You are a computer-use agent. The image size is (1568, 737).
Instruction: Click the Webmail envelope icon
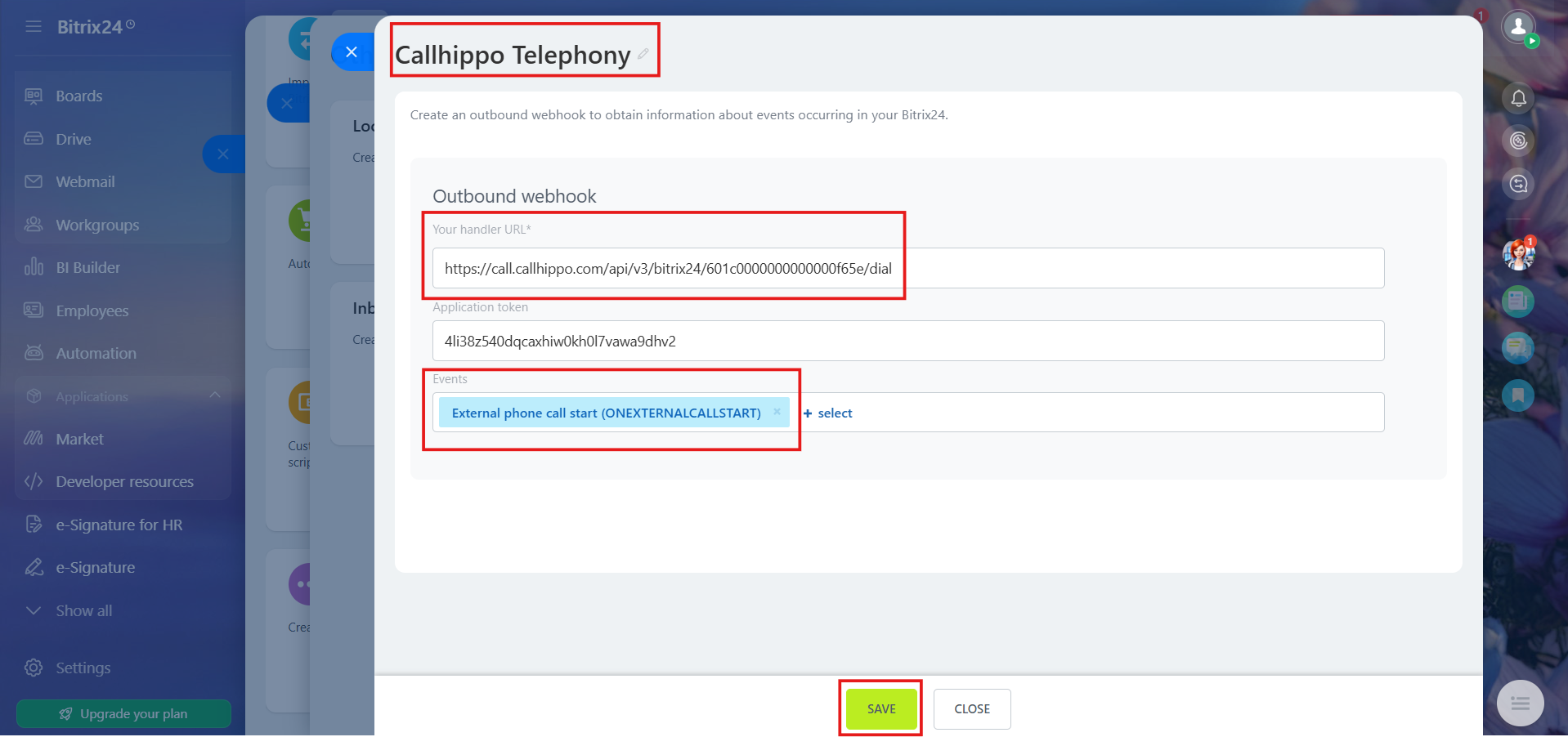(x=34, y=181)
